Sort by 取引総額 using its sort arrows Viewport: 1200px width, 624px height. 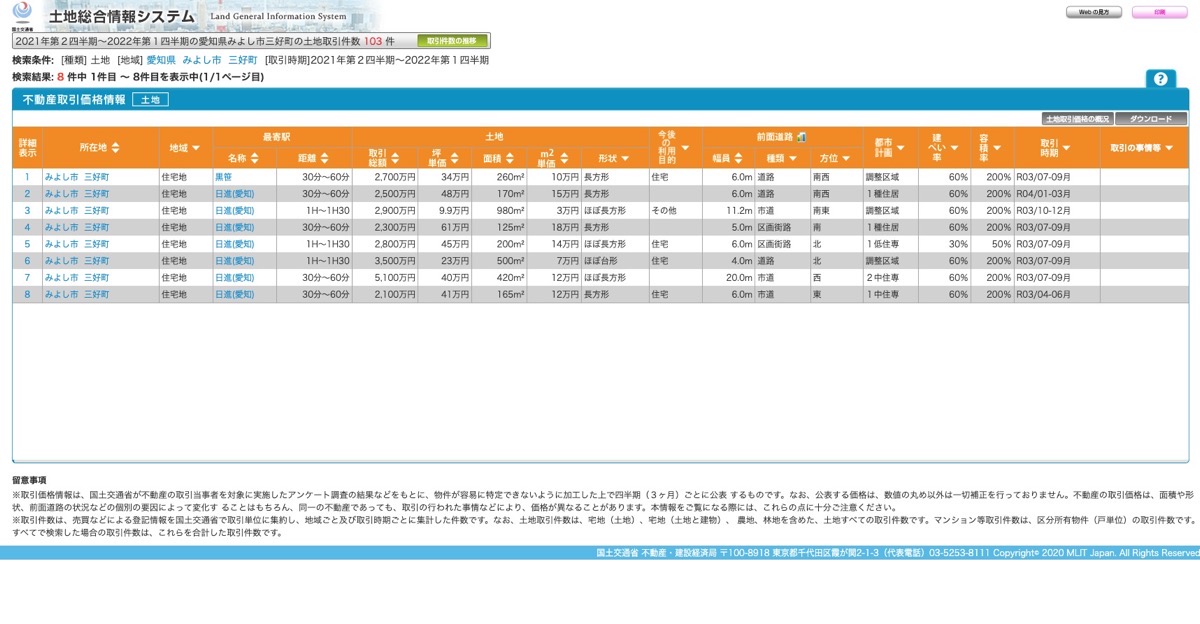click(395, 158)
